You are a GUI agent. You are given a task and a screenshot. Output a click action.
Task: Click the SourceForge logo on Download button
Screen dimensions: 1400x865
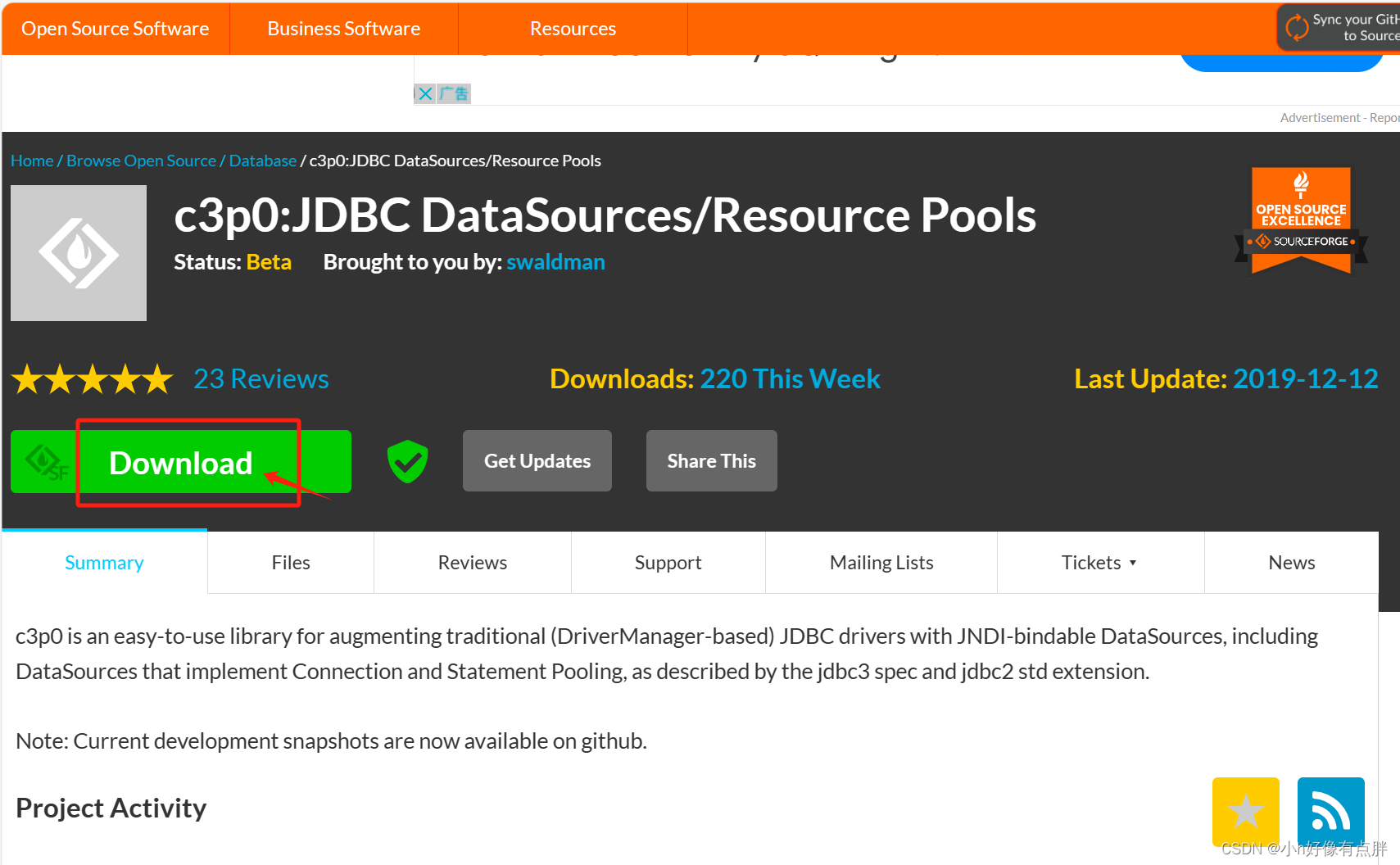46,462
